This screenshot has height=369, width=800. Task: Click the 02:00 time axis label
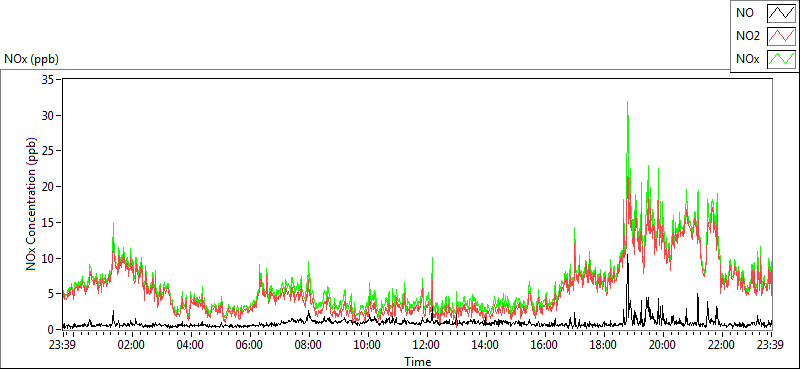point(132,344)
